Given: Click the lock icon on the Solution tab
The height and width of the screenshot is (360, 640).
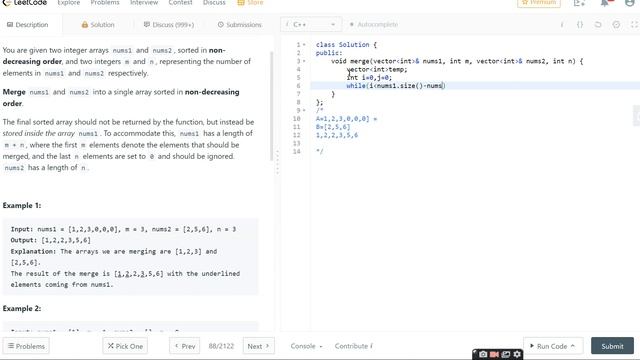Looking at the screenshot, I should 84,24.
